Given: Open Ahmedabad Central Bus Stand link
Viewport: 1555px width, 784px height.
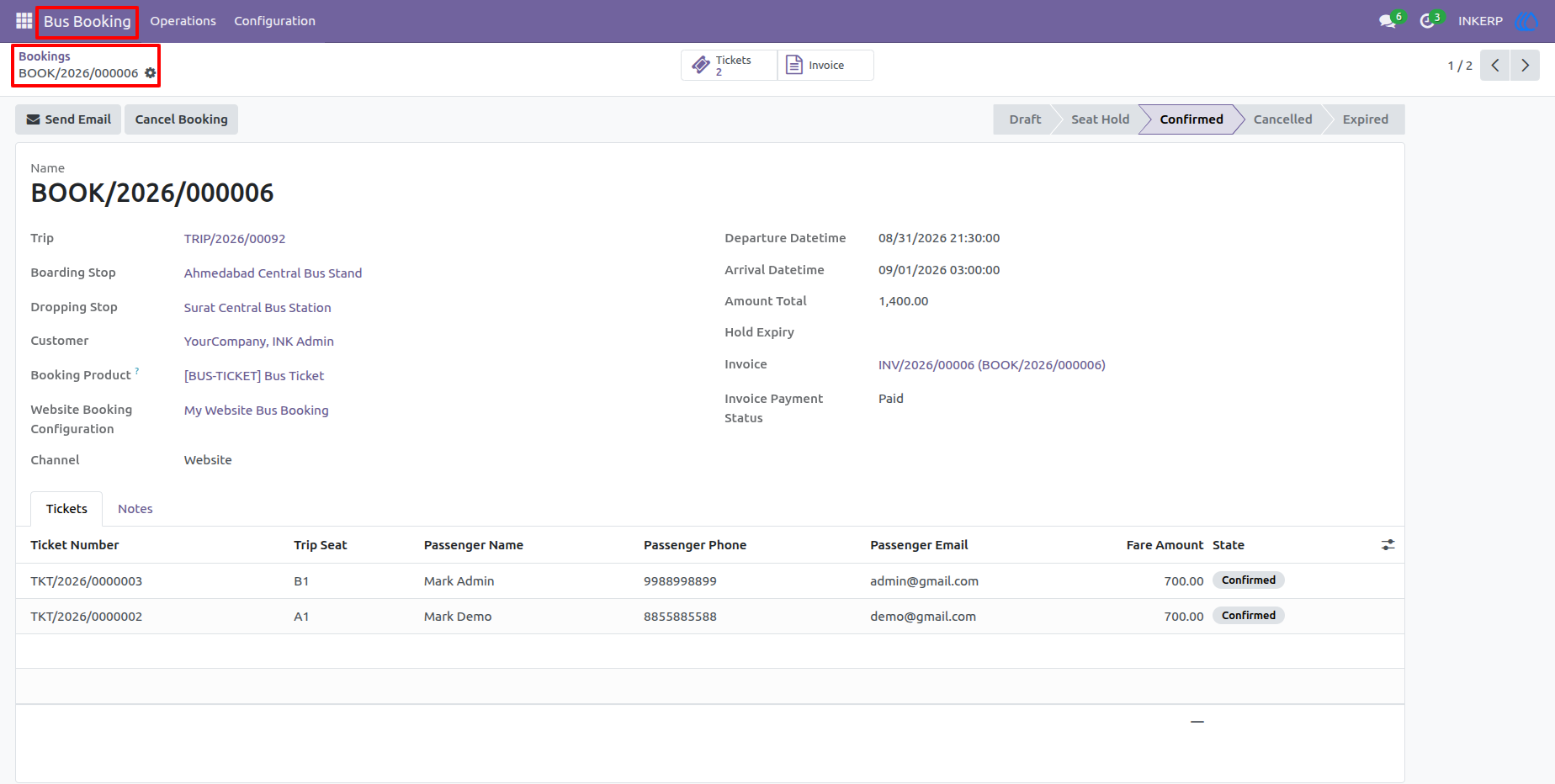Looking at the screenshot, I should coord(273,273).
